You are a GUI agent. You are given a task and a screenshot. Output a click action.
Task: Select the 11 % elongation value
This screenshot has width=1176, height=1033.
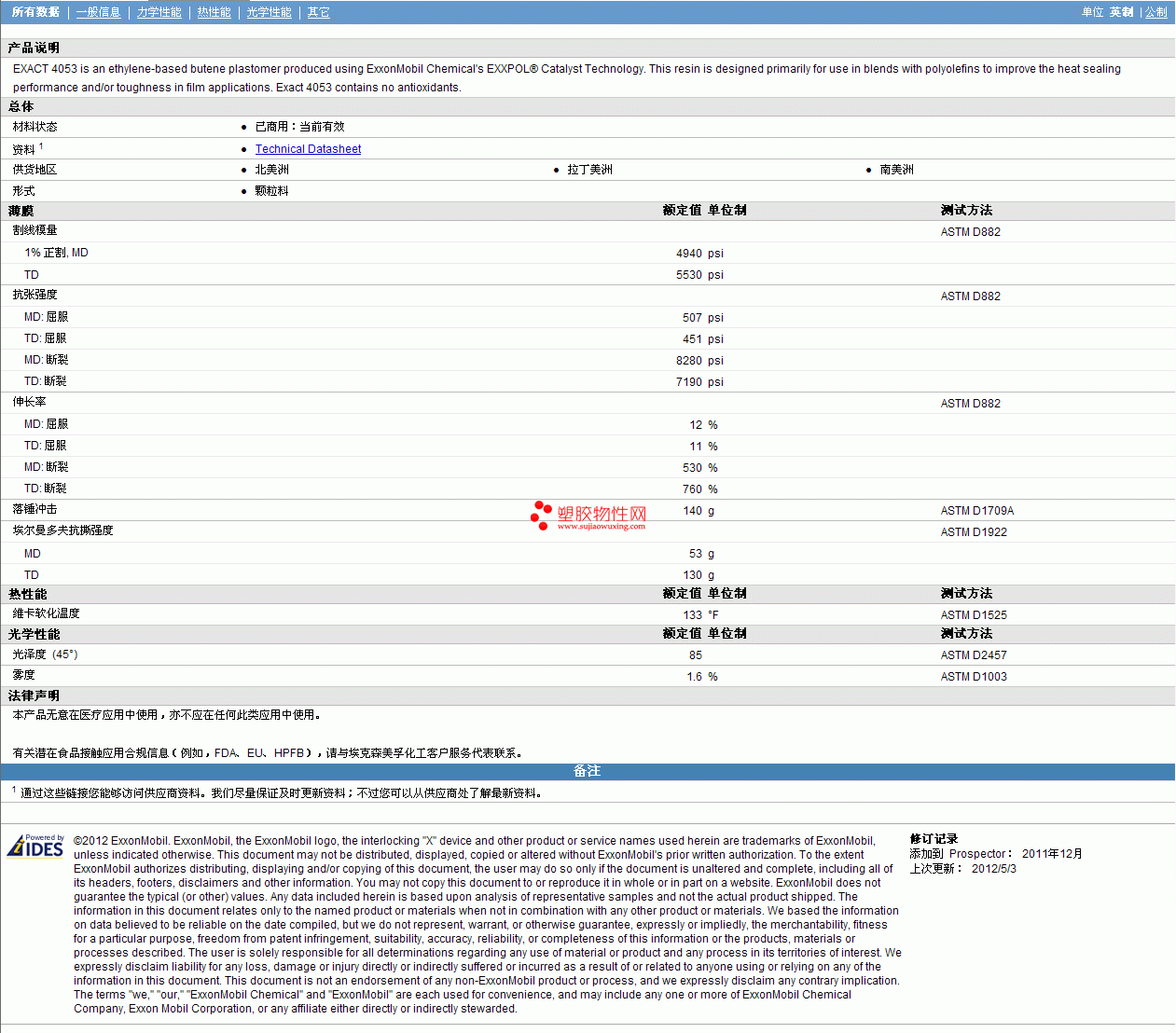pos(704,447)
